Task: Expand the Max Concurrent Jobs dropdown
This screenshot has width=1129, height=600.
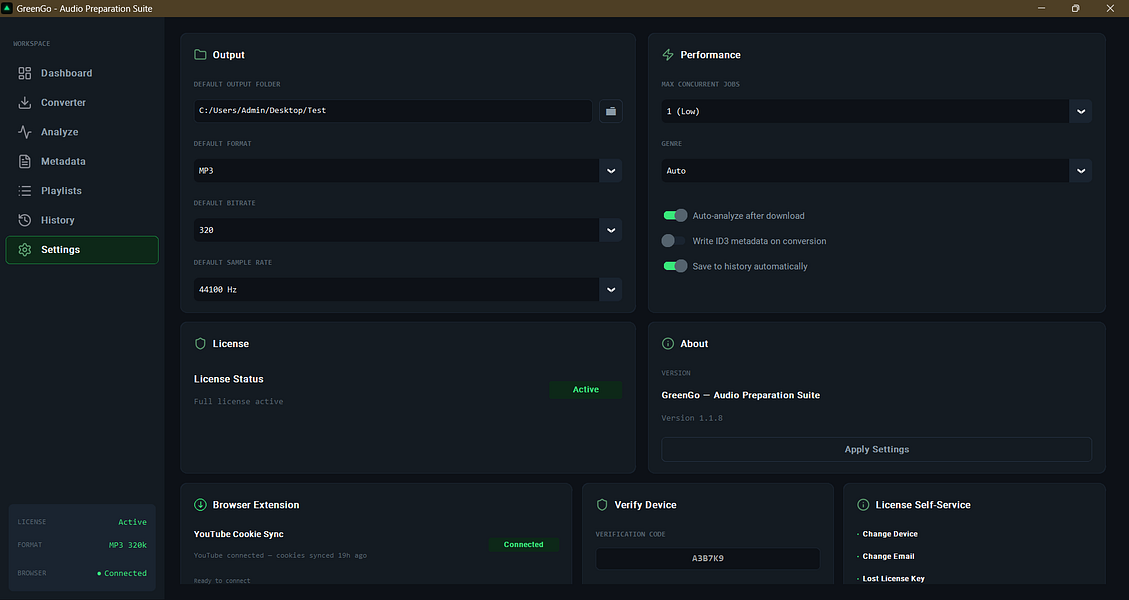Action: coord(1081,111)
